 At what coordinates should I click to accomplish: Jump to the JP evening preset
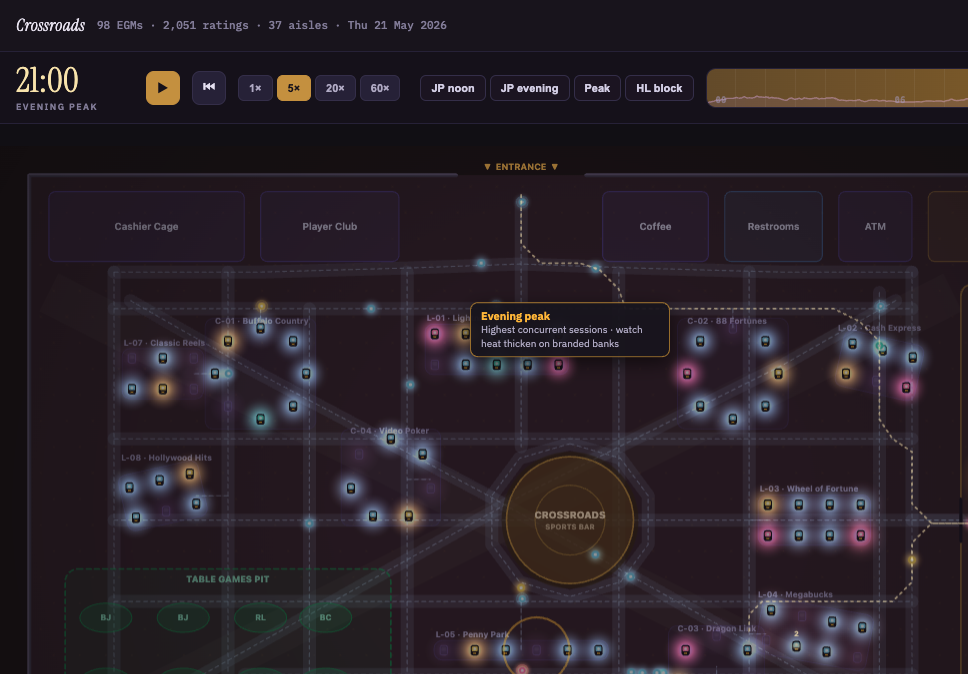530,88
